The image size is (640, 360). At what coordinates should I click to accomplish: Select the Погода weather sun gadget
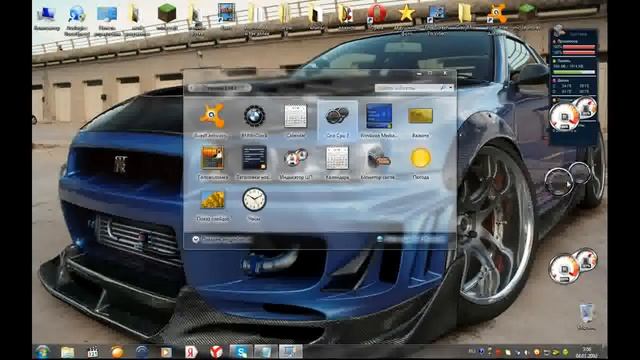(x=420, y=162)
